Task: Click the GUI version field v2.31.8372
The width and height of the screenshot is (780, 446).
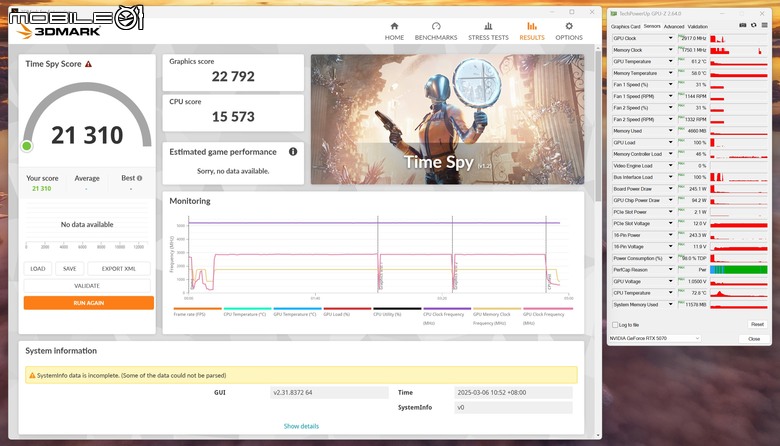Action: click(x=329, y=392)
